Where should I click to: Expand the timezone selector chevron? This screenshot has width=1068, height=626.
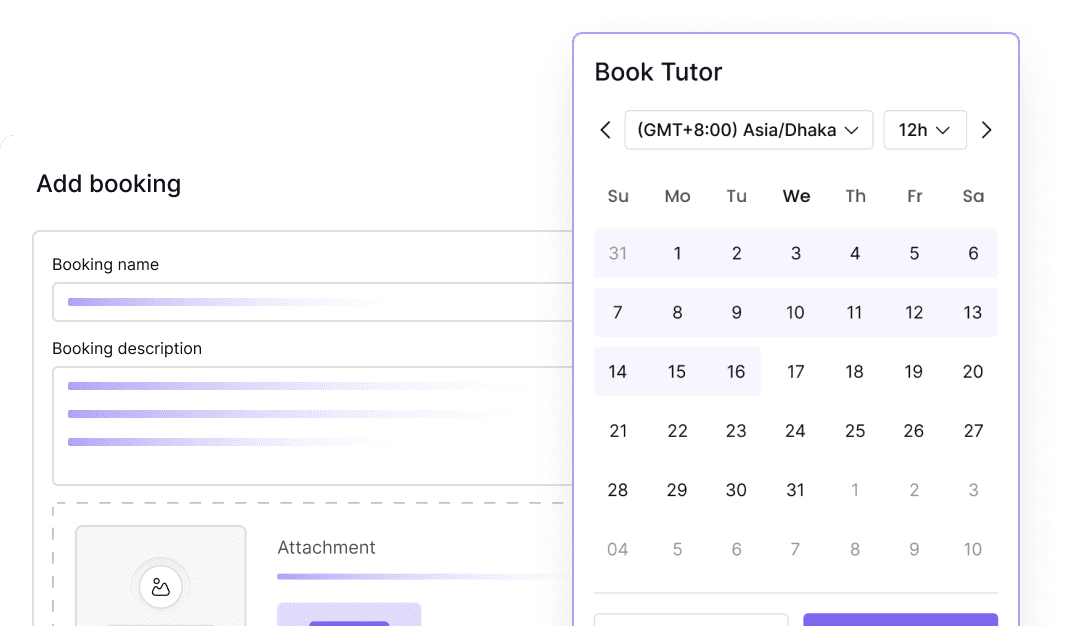tap(852, 129)
